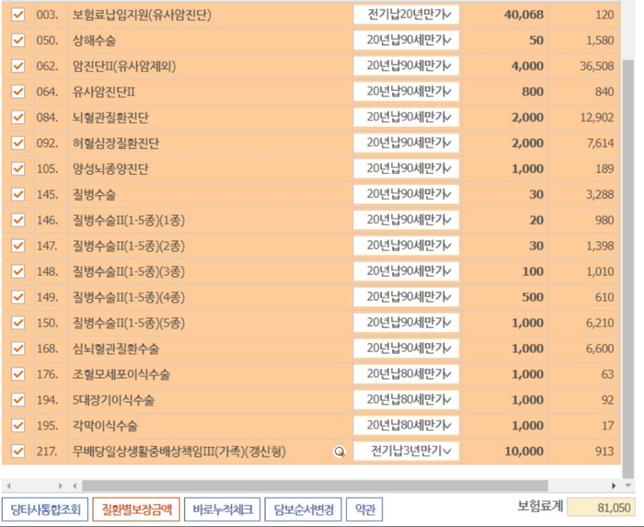Click the 보험료계 total field showing 81,050
Viewport: 644px width, 527px height.
pyautogui.click(x=600, y=508)
